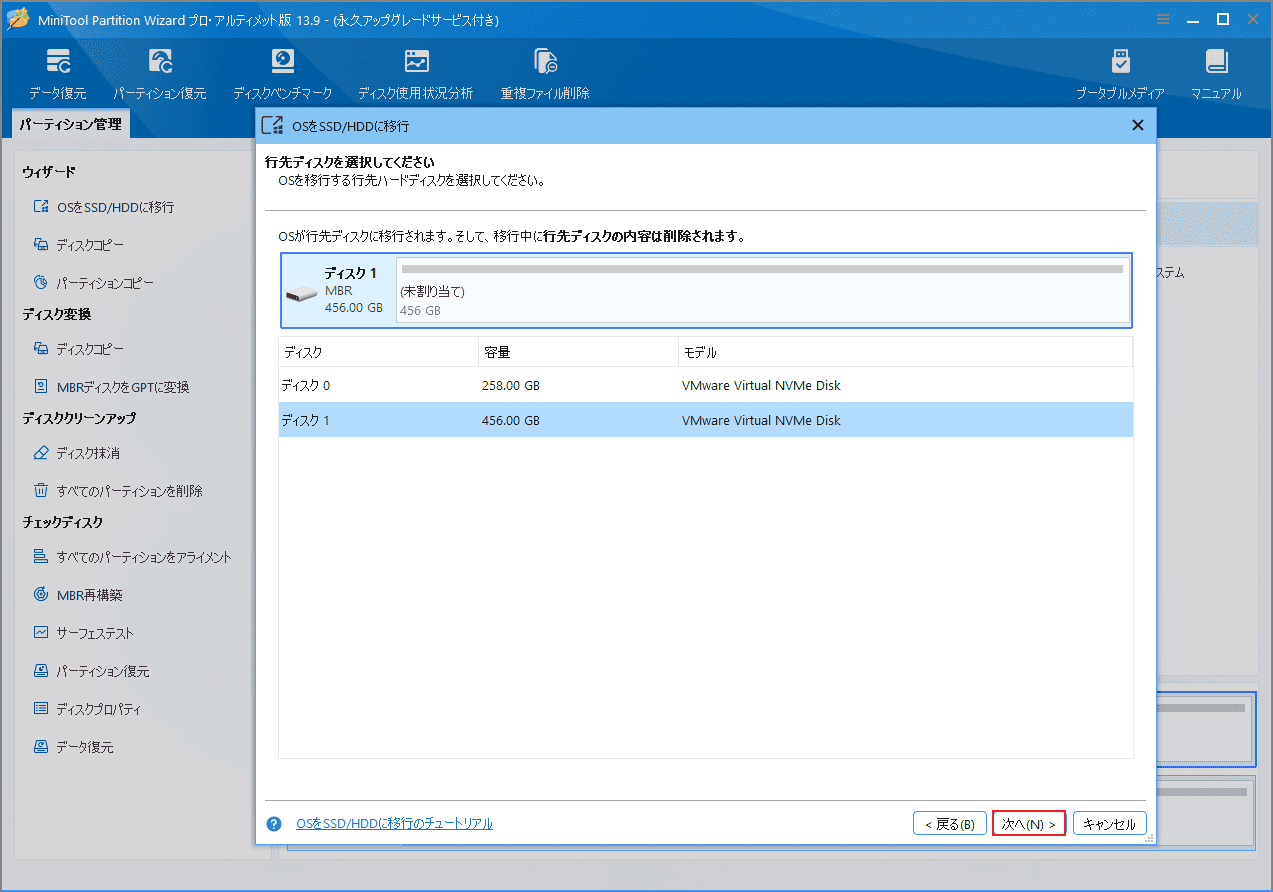Screen dimensions: 1273x892
Task: Select the ディスク 1 row in the list
Action: [705, 420]
